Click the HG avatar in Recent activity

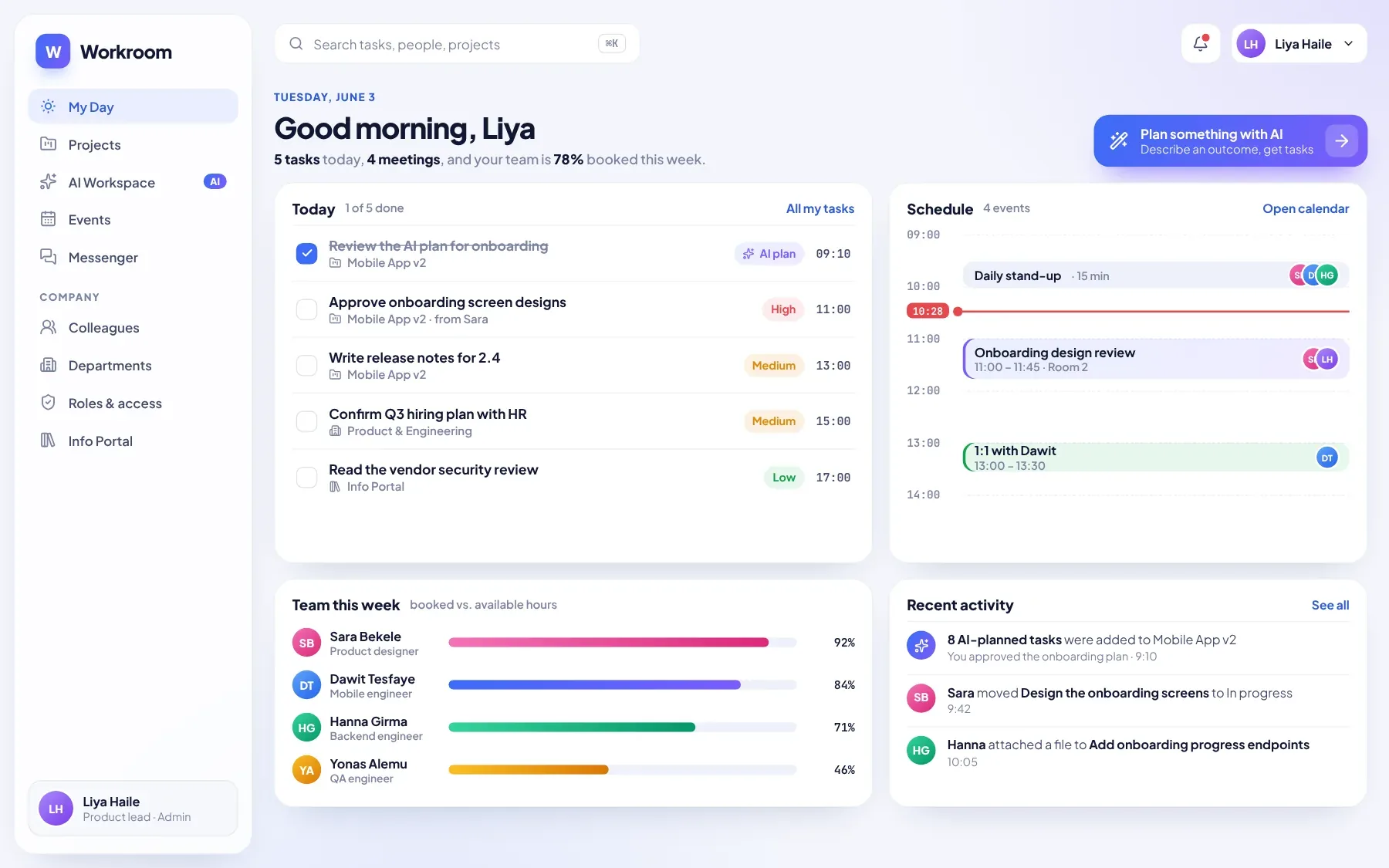point(921,750)
